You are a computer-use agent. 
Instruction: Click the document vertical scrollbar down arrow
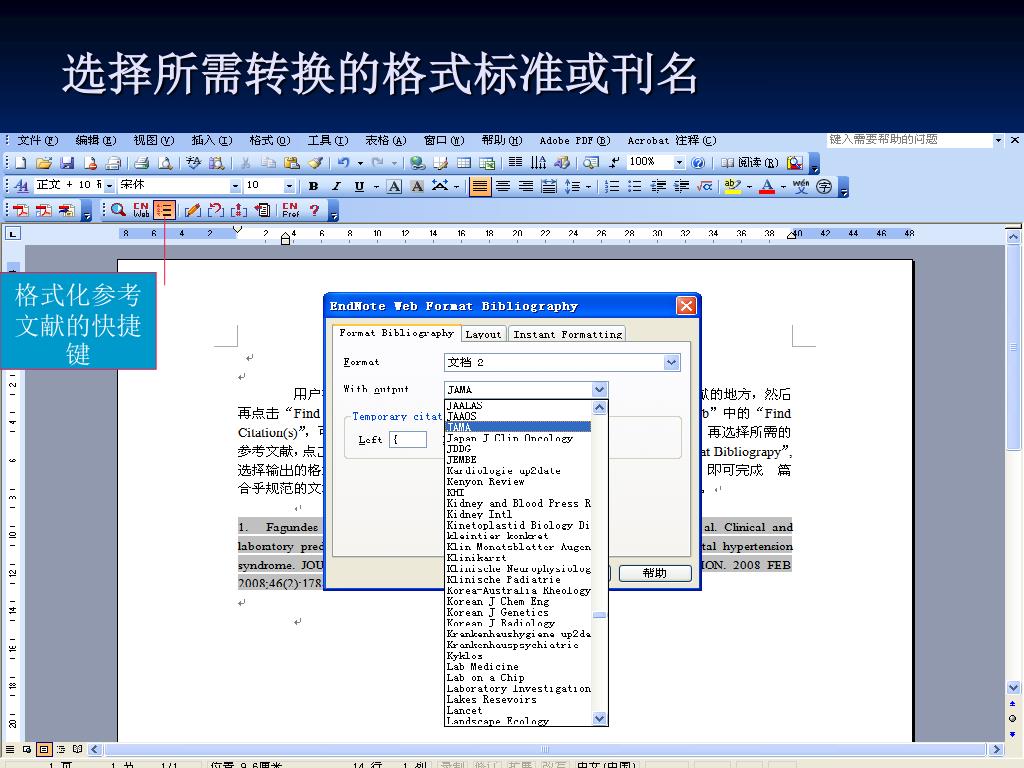click(1013, 687)
